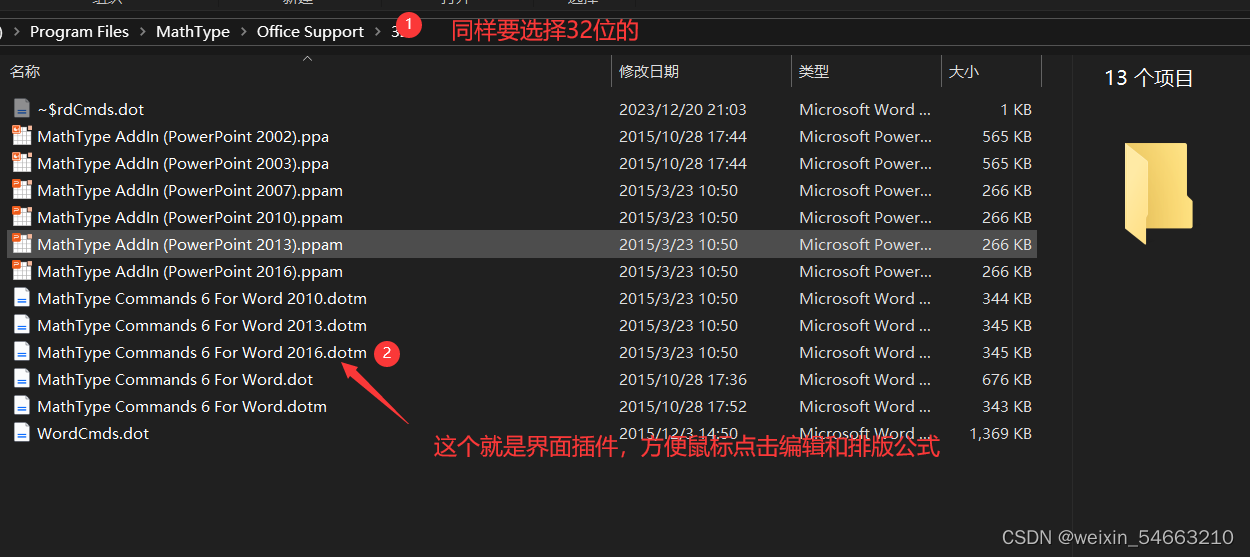
Task: Click the Word 2013.dotm file icon
Action: (22, 325)
